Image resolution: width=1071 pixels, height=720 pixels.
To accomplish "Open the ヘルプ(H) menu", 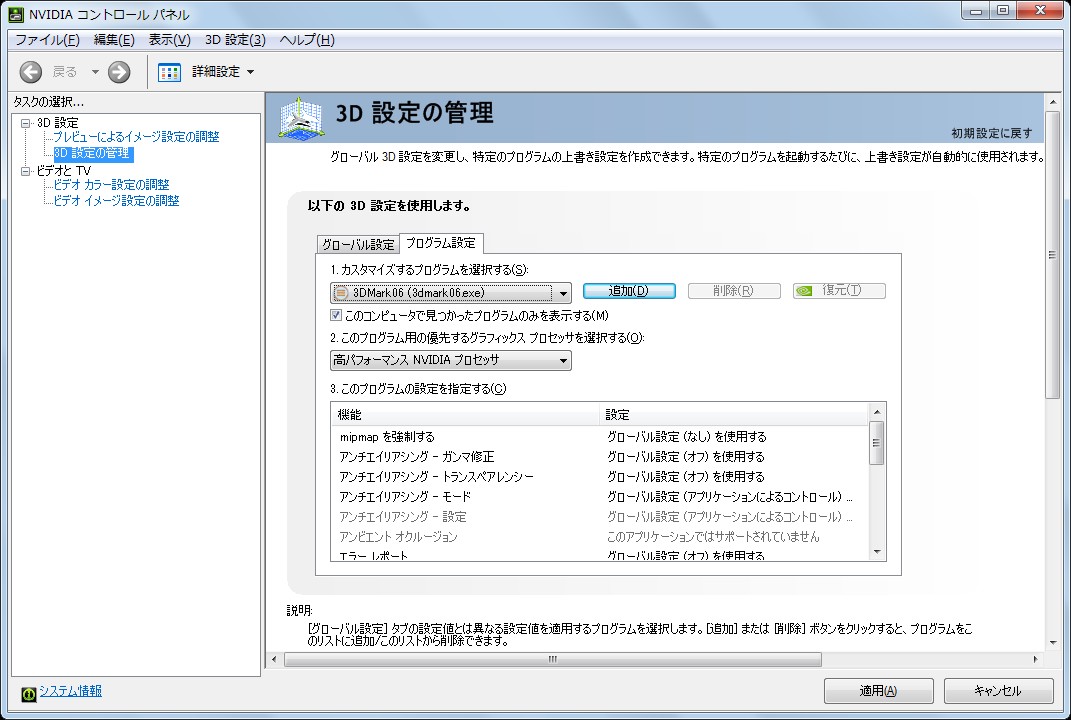I will pos(307,40).
